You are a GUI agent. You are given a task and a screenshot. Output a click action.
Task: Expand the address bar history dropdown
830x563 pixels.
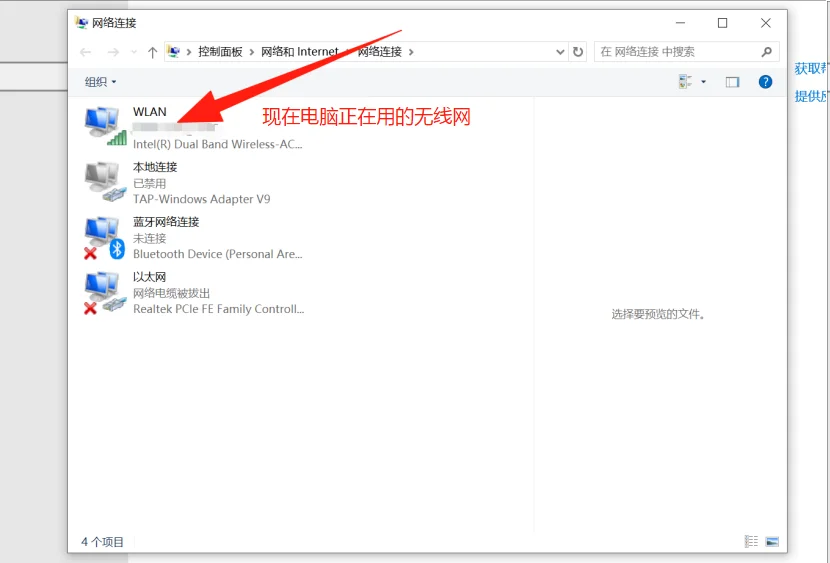[560, 52]
